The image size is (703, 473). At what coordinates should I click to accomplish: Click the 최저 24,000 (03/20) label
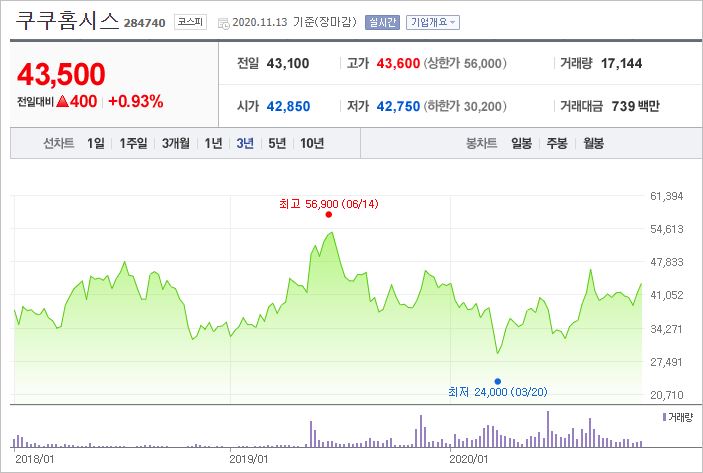click(x=498, y=392)
